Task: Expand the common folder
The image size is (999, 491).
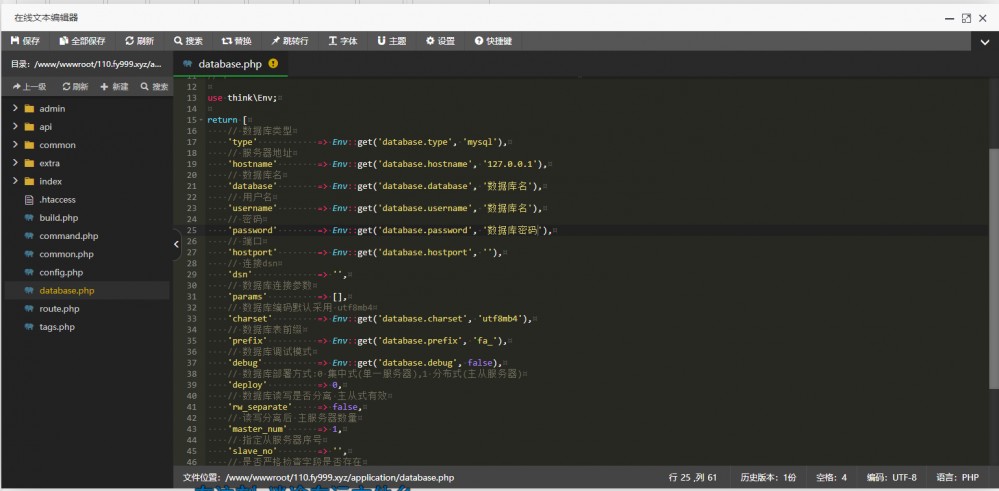Action: [x=15, y=145]
